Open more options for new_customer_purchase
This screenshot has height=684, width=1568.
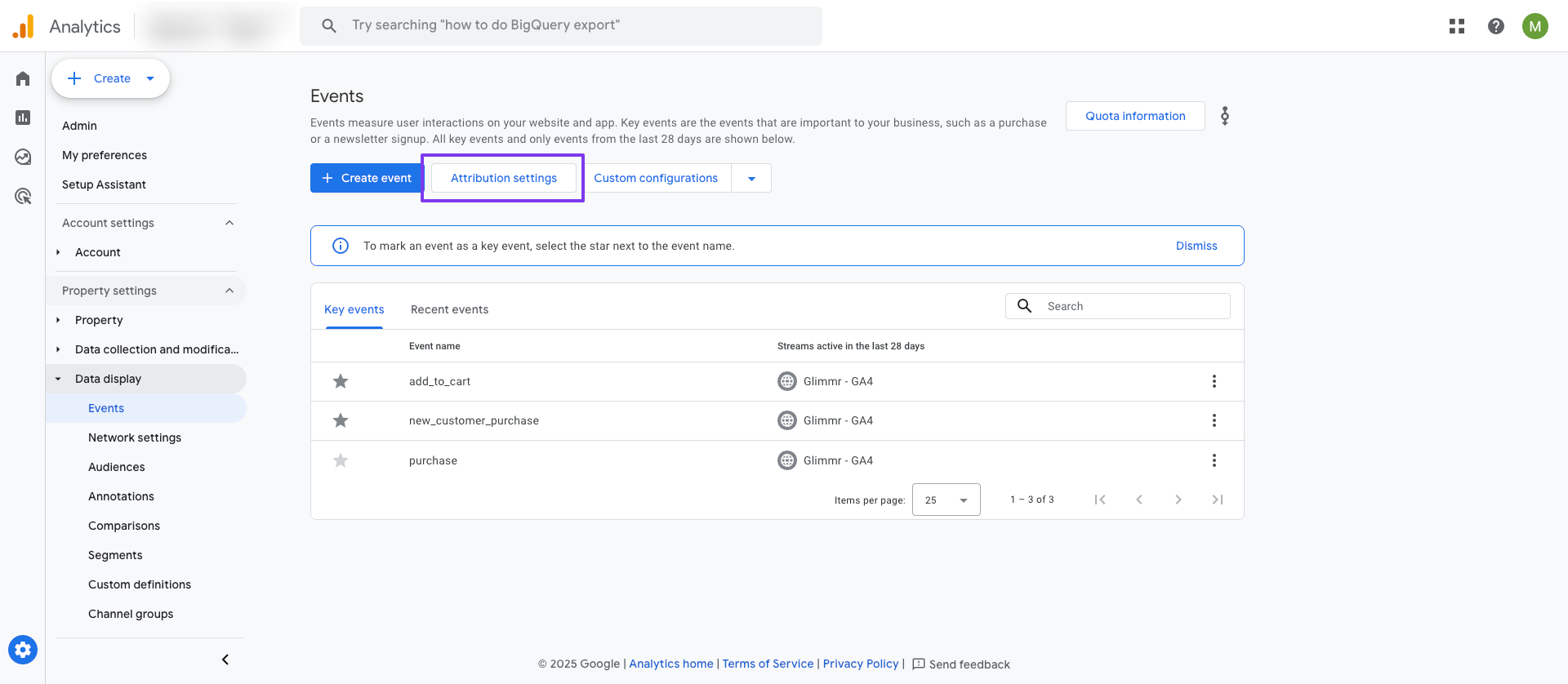tap(1214, 420)
